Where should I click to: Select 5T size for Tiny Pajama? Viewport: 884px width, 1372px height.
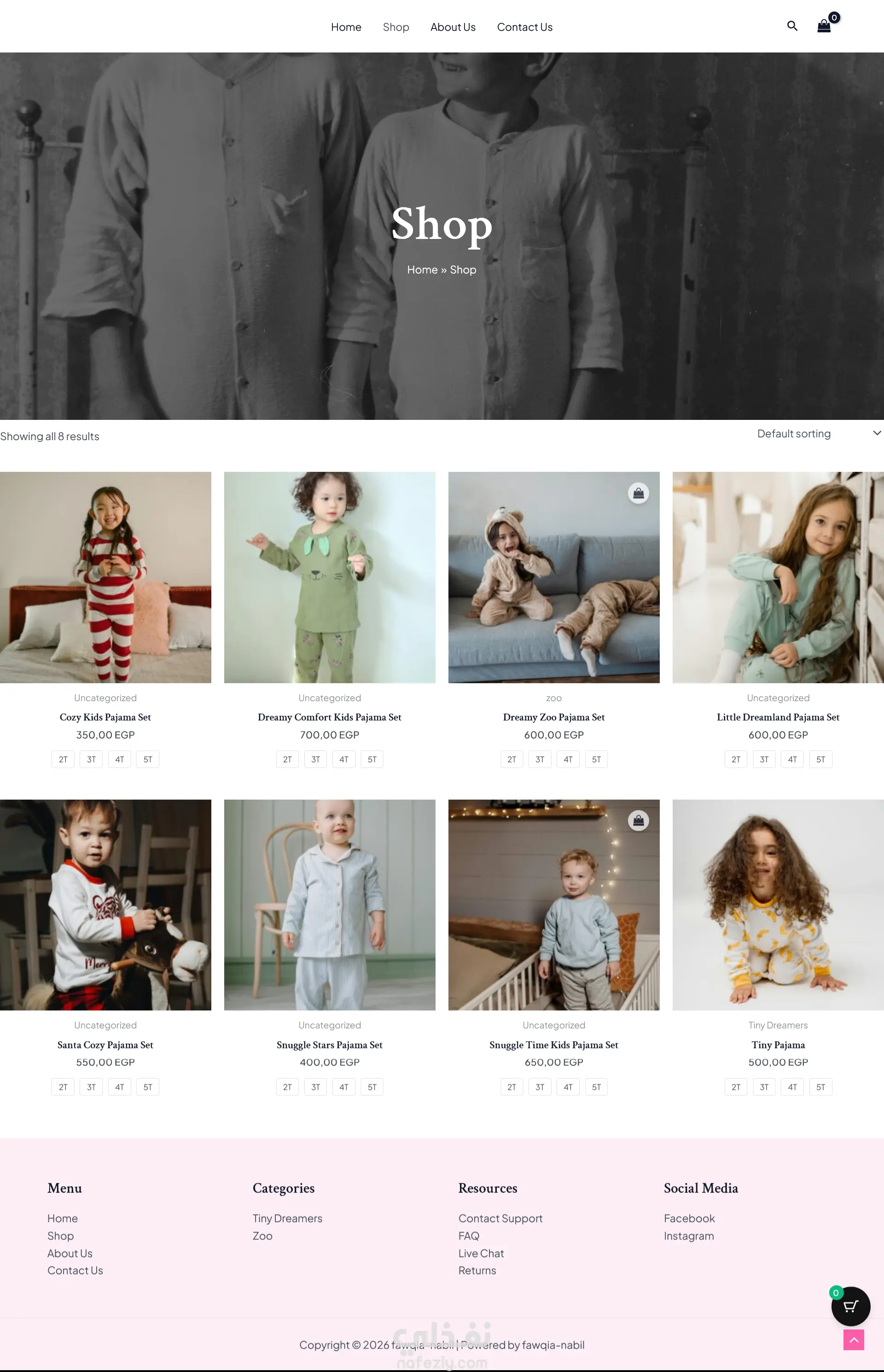point(821,1087)
